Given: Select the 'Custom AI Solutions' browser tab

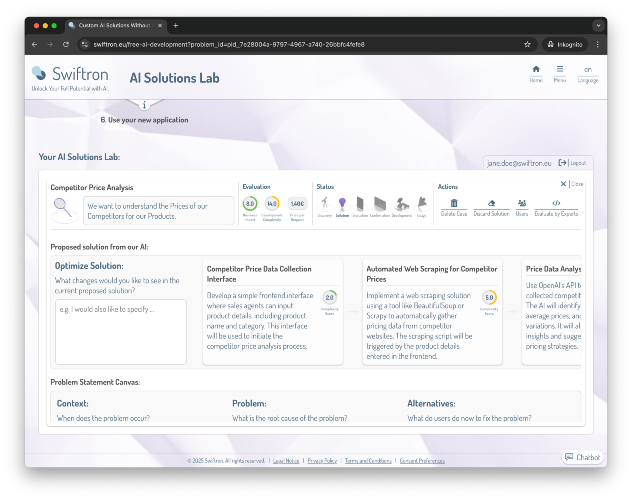Looking at the screenshot, I should click(x=115, y=25).
